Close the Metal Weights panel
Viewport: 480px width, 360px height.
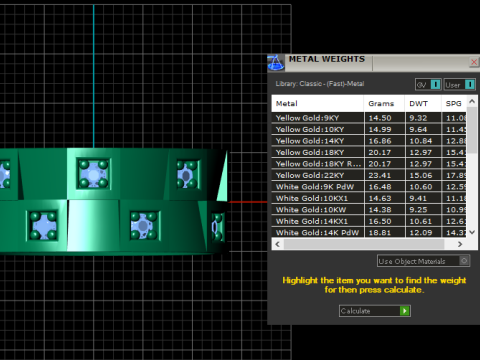pyautogui.click(x=474, y=62)
